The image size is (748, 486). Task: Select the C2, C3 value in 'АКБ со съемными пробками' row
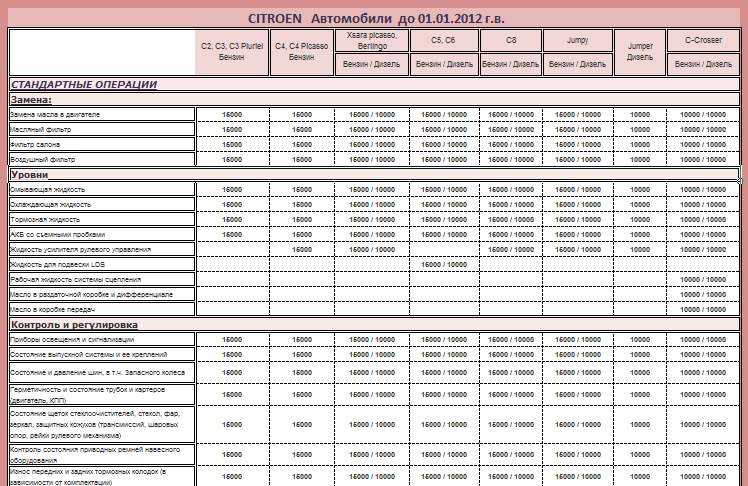point(232,235)
